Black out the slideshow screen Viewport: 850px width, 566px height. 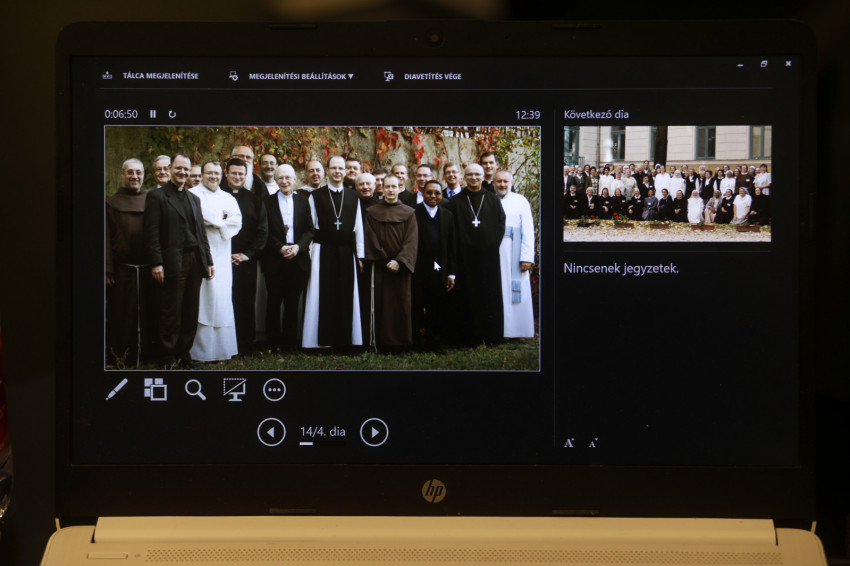click(235, 389)
